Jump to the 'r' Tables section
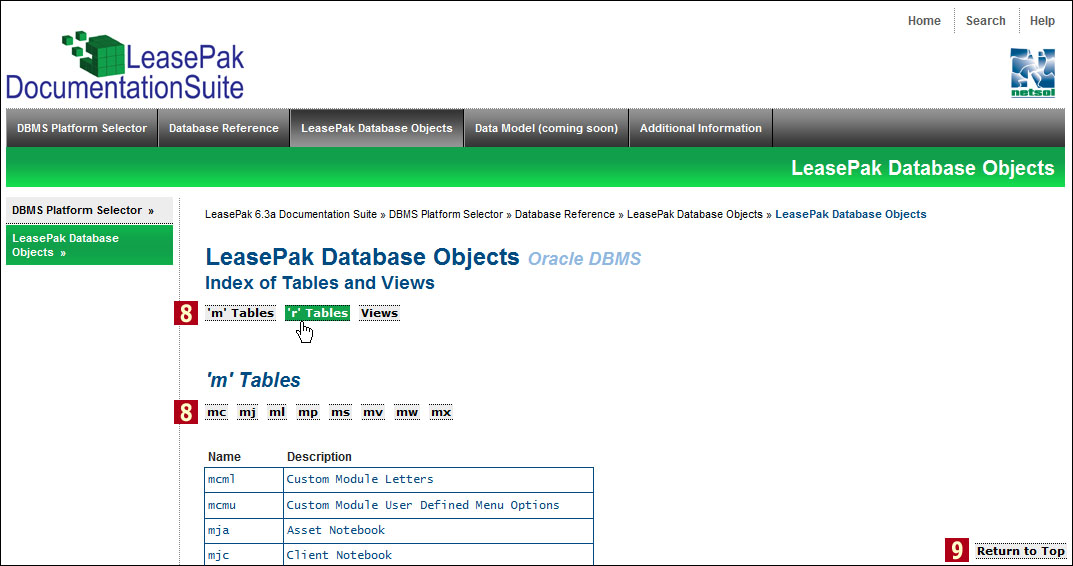The width and height of the screenshot is (1073, 566). (318, 313)
